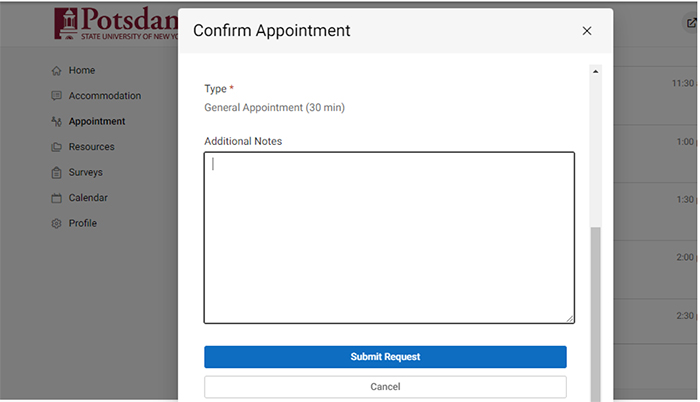Submit the appointment request
The height and width of the screenshot is (402, 700).
coord(385,357)
